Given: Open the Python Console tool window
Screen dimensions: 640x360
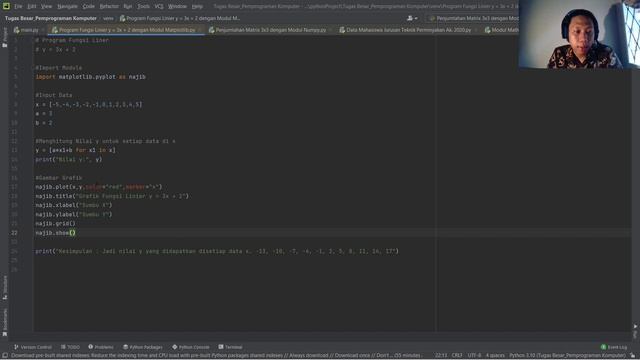Looking at the screenshot, I should tap(191, 347).
